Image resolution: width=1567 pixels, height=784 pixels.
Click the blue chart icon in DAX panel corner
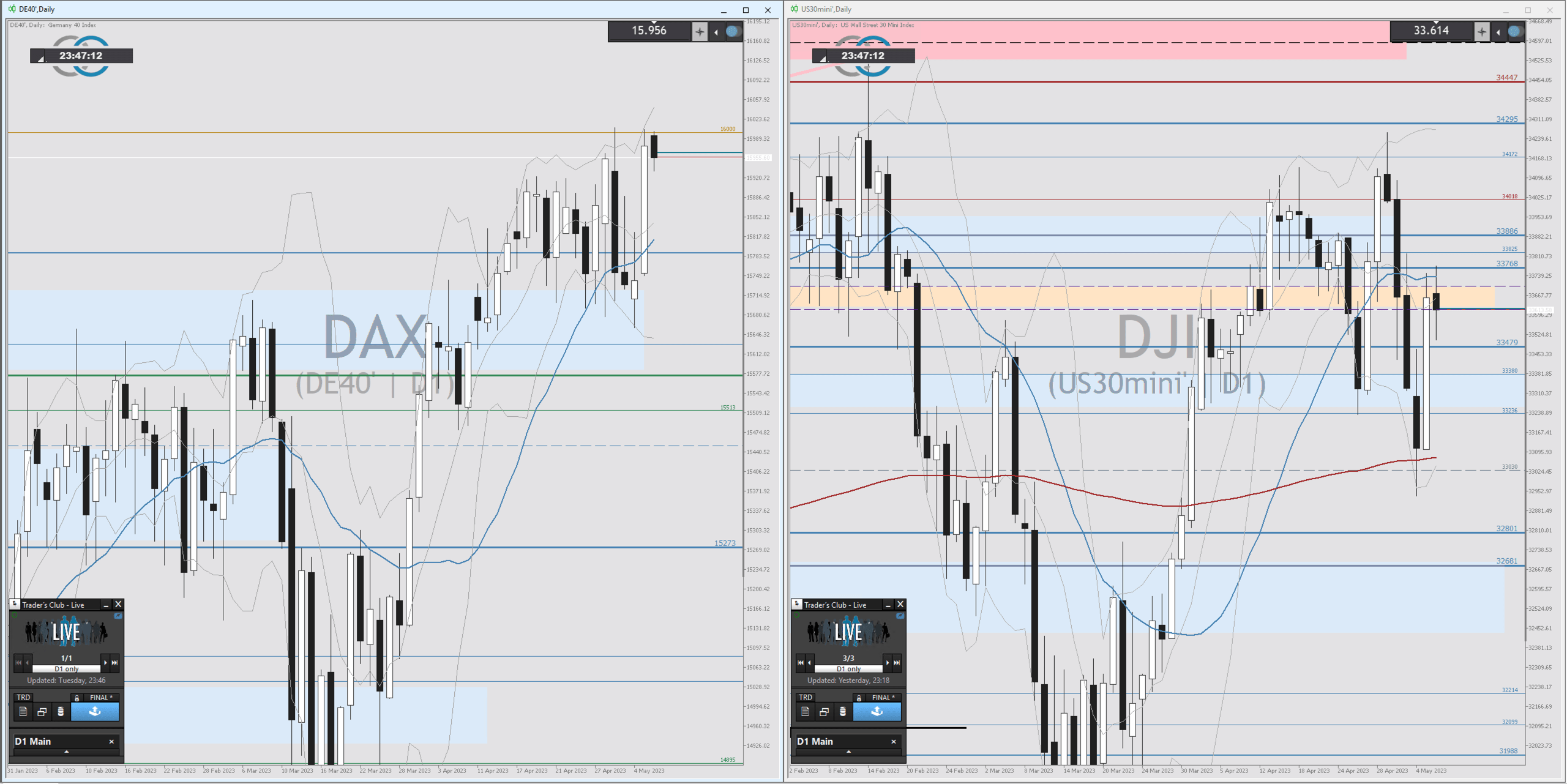point(118,616)
